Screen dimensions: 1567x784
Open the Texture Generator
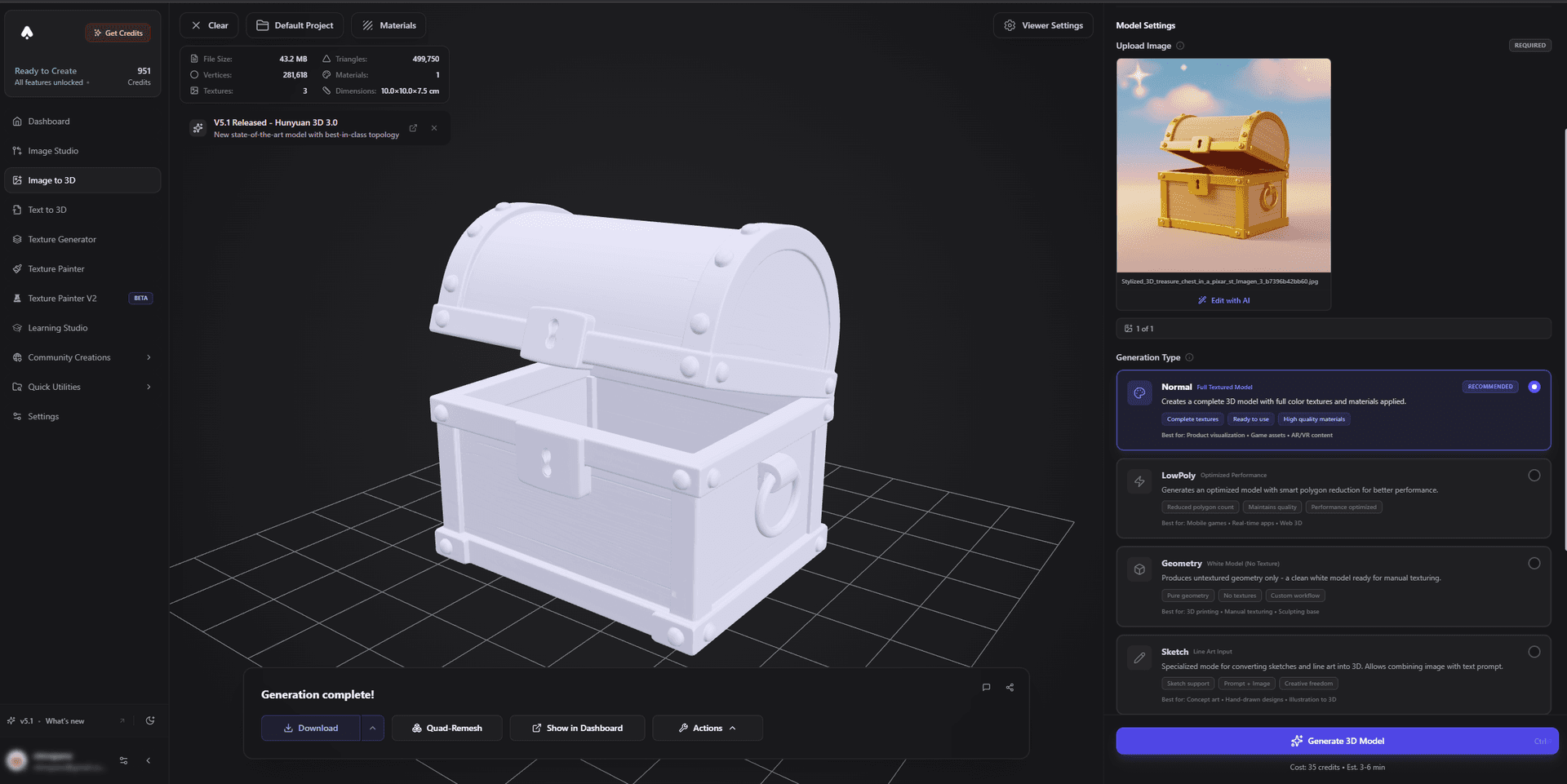(62, 238)
